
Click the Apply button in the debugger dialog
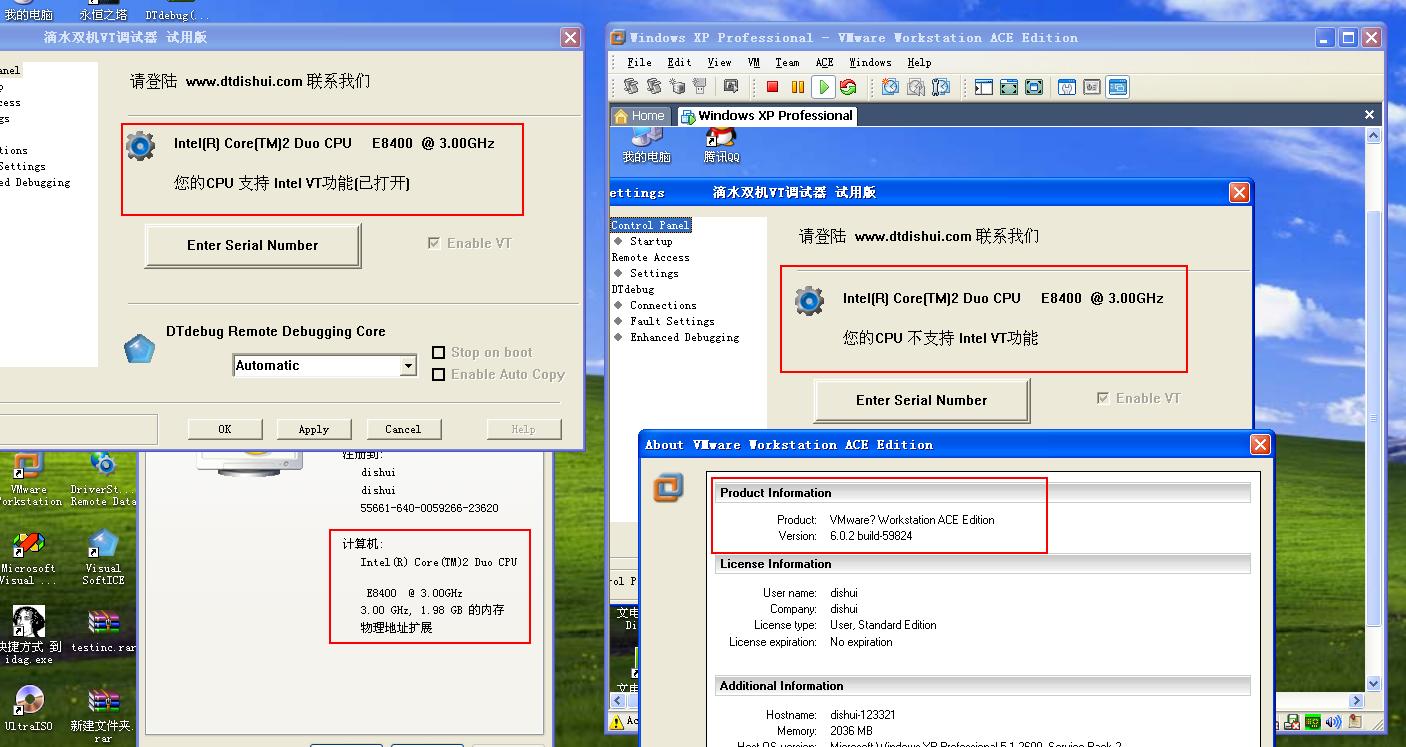click(314, 429)
